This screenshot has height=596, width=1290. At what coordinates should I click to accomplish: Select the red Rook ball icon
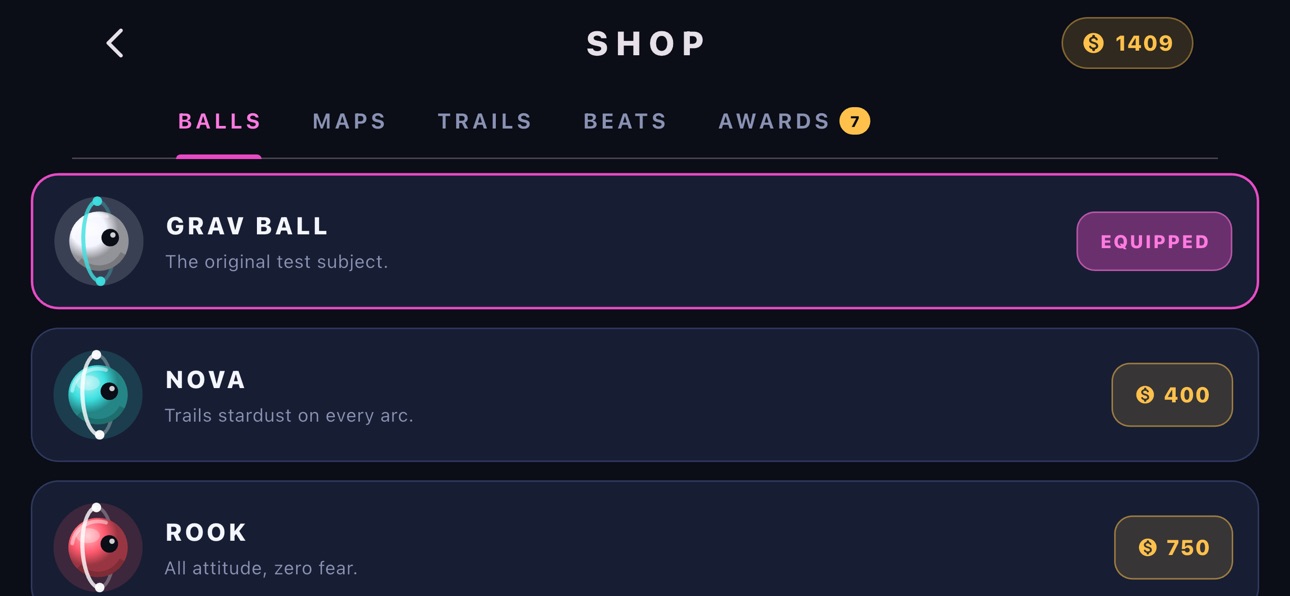click(x=98, y=547)
